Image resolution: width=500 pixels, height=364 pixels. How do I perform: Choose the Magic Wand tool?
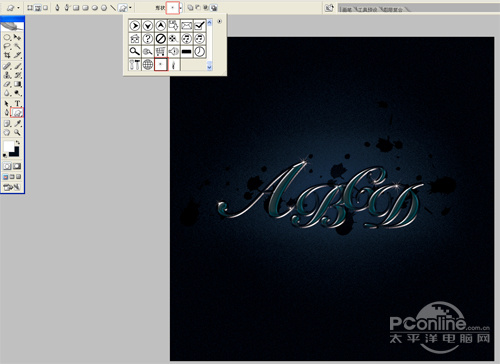coord(18,46)
